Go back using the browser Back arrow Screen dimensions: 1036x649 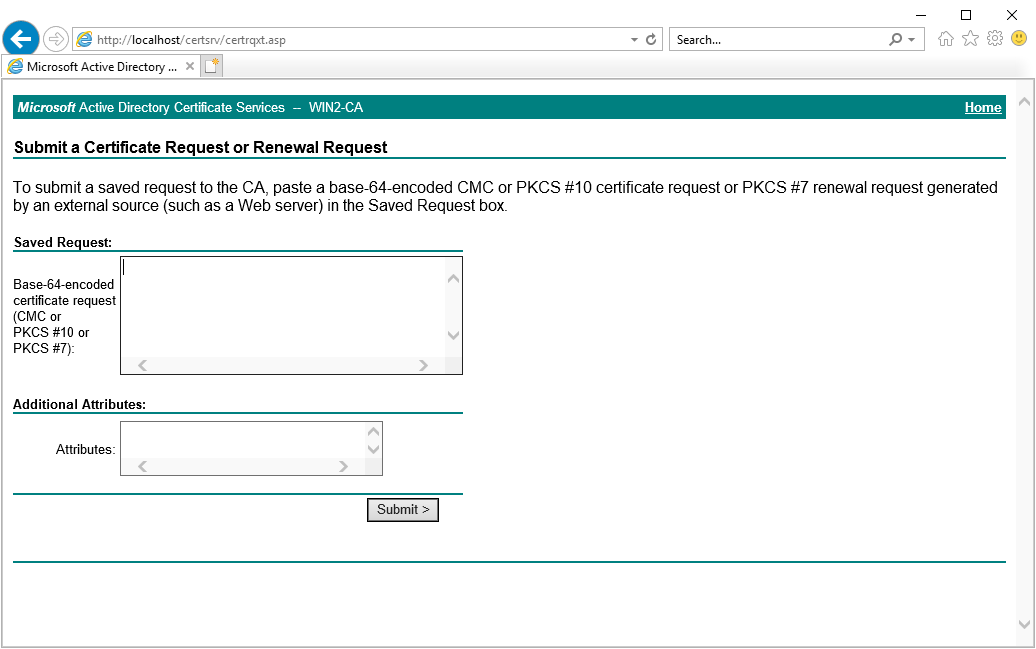point(20,39)
